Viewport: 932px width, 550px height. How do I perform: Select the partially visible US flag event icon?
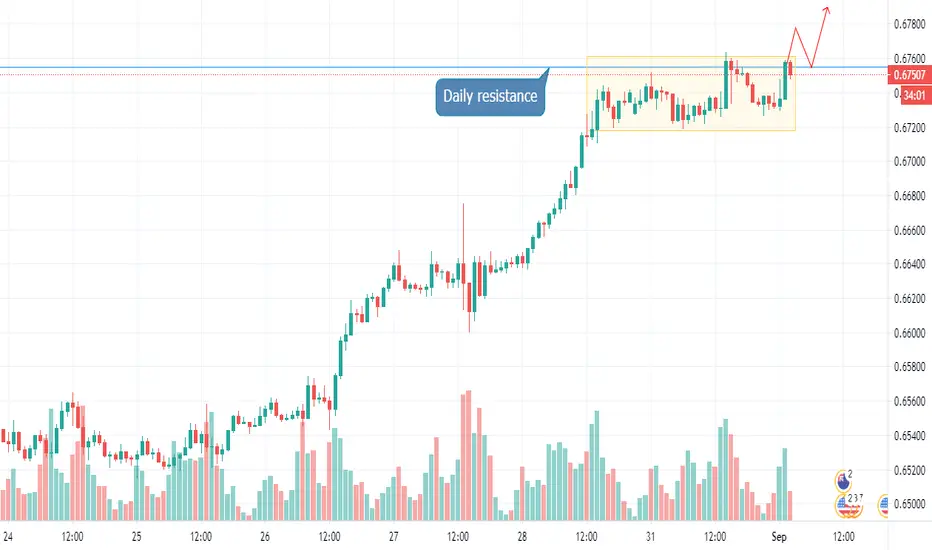pyautogui.click(x=883, y=505)
